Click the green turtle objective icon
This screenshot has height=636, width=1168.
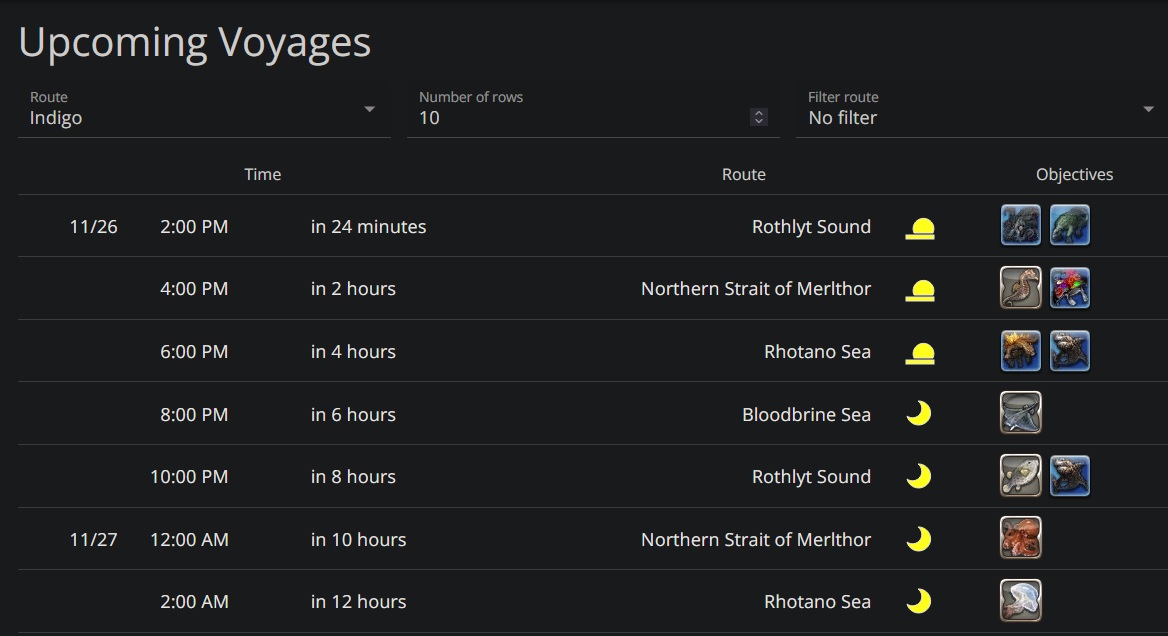point(1070,226)
